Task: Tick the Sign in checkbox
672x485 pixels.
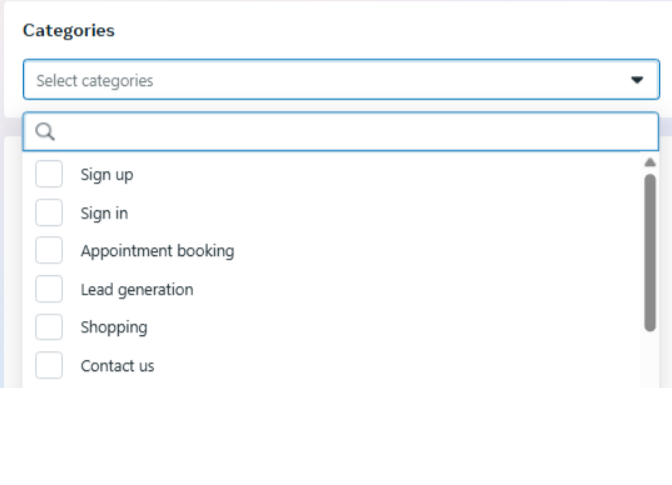Action: click(49, 213)
